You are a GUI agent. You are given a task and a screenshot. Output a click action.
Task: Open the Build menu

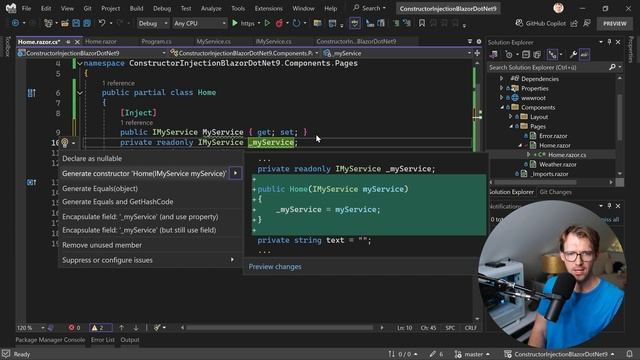coord(136,8)
